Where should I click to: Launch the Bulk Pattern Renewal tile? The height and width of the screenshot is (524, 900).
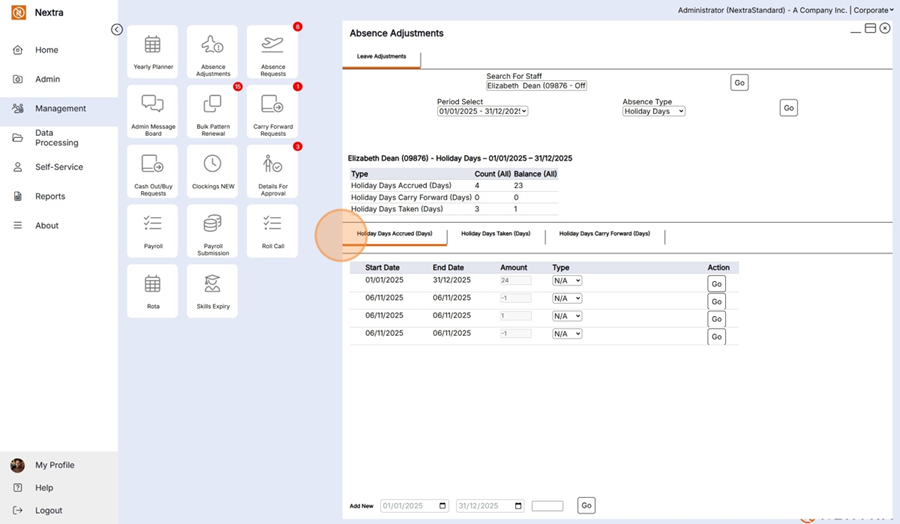[x=212, y=111]
